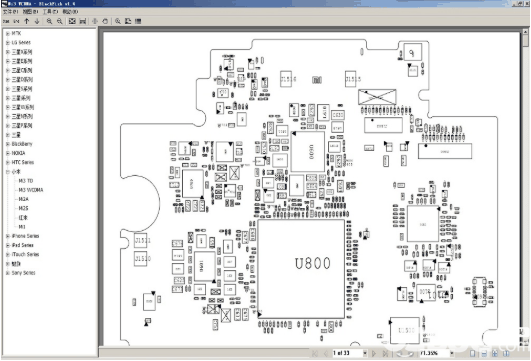
Task: Click the up arrow toolbar icon
Action: 27,21
